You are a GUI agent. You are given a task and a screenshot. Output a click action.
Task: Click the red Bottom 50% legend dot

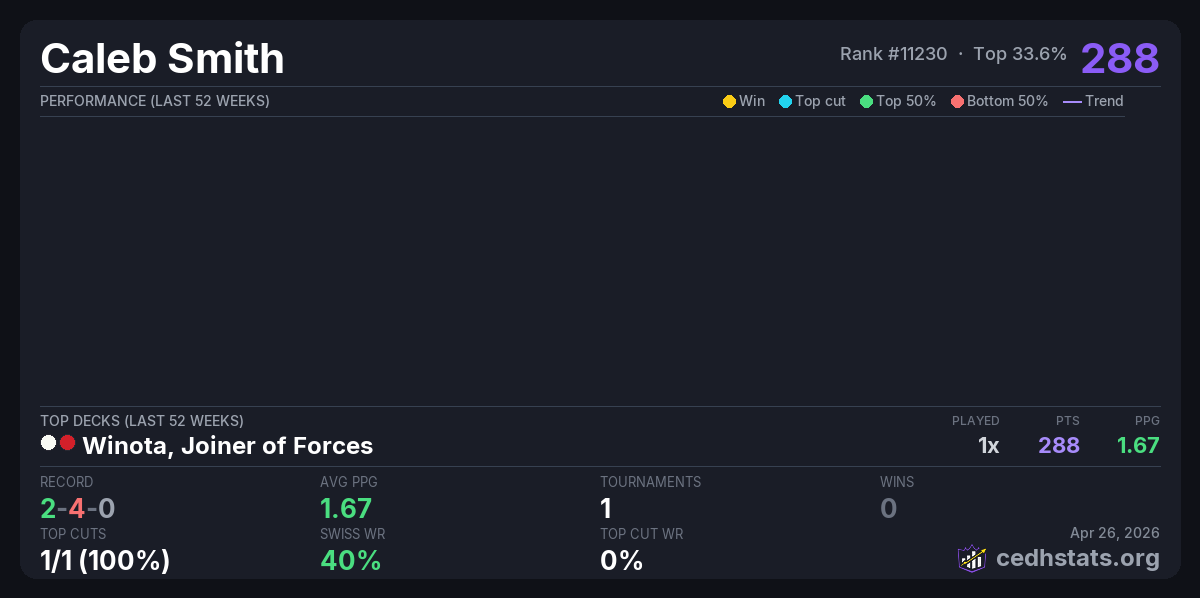coord(957,101)
